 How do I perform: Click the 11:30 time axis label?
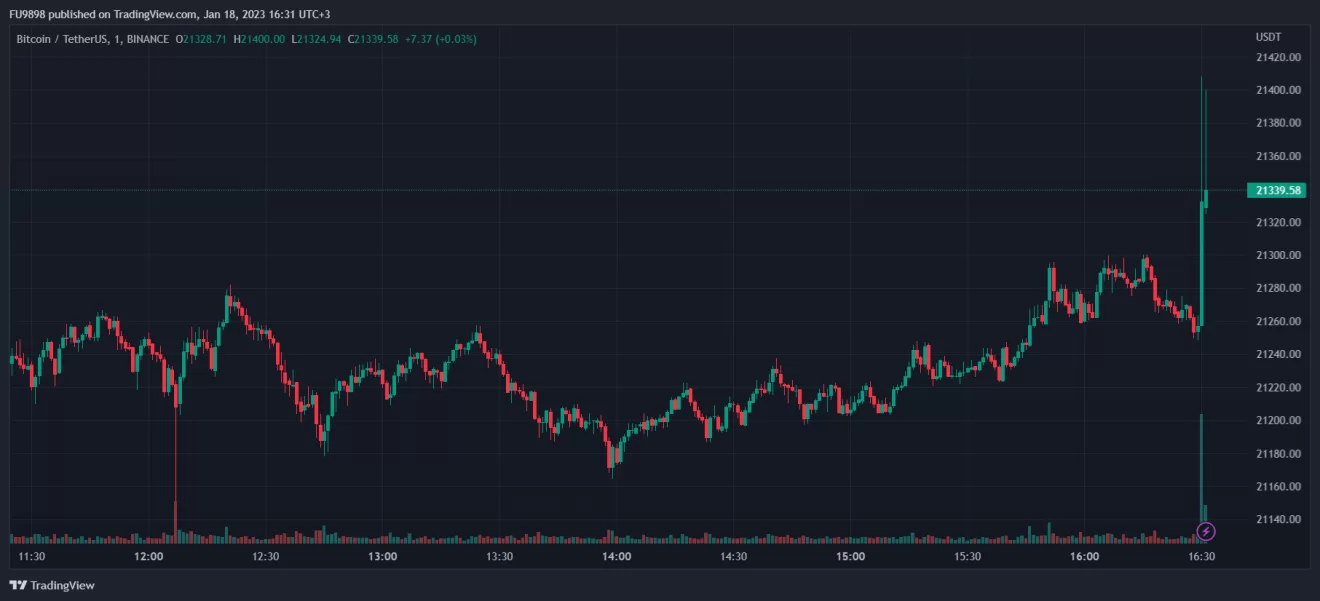click(x=32, y=557)
